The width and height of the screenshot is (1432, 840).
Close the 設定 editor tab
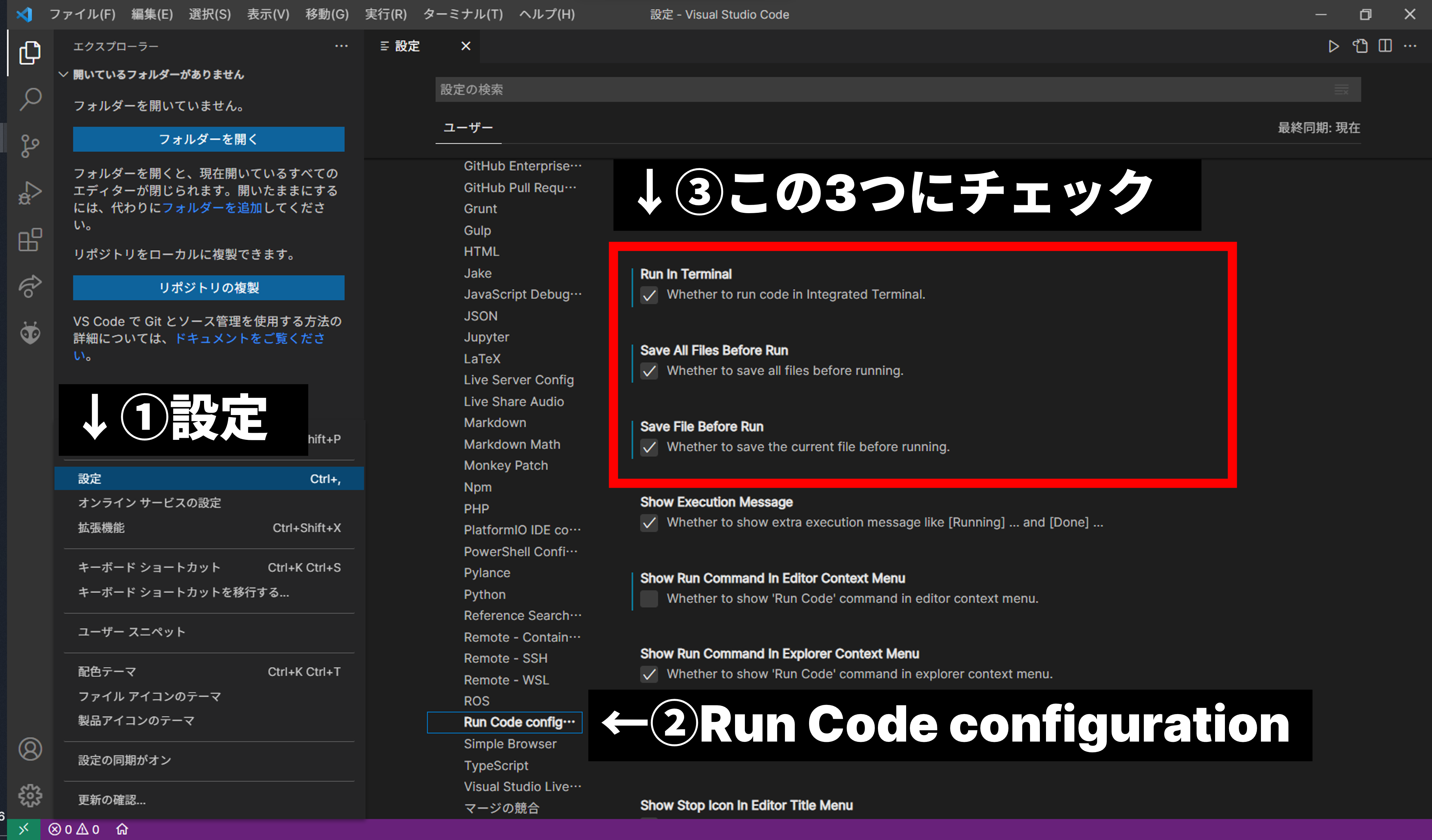[465, 46]
